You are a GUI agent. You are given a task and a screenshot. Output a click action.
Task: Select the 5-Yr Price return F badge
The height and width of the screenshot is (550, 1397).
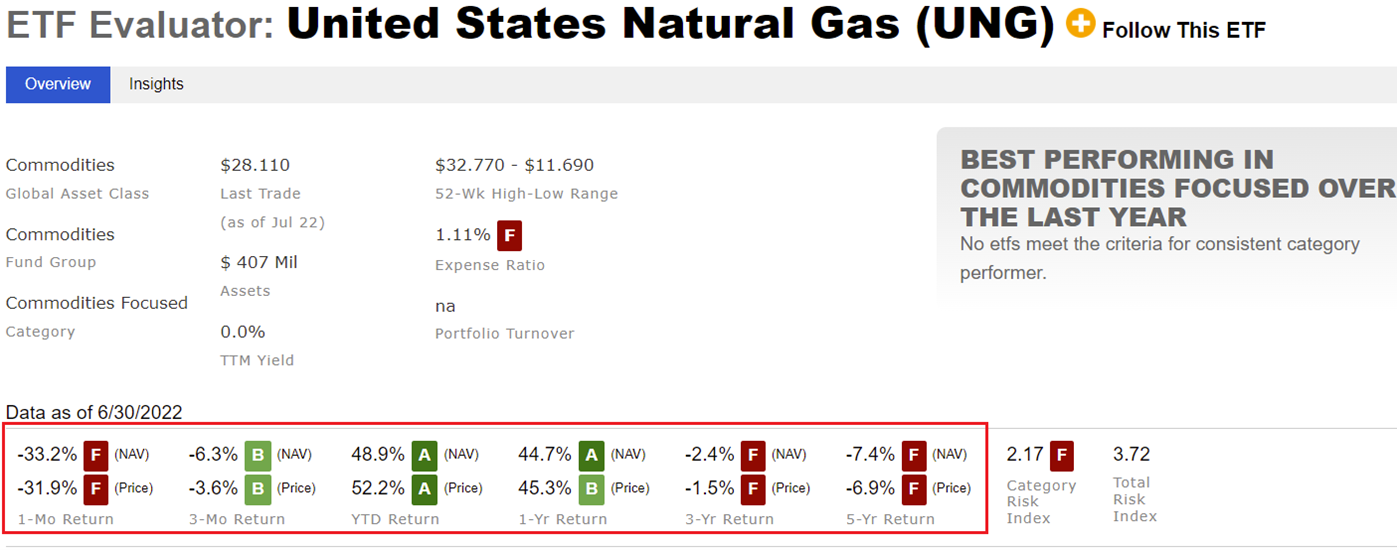click(x=914, y=489)
